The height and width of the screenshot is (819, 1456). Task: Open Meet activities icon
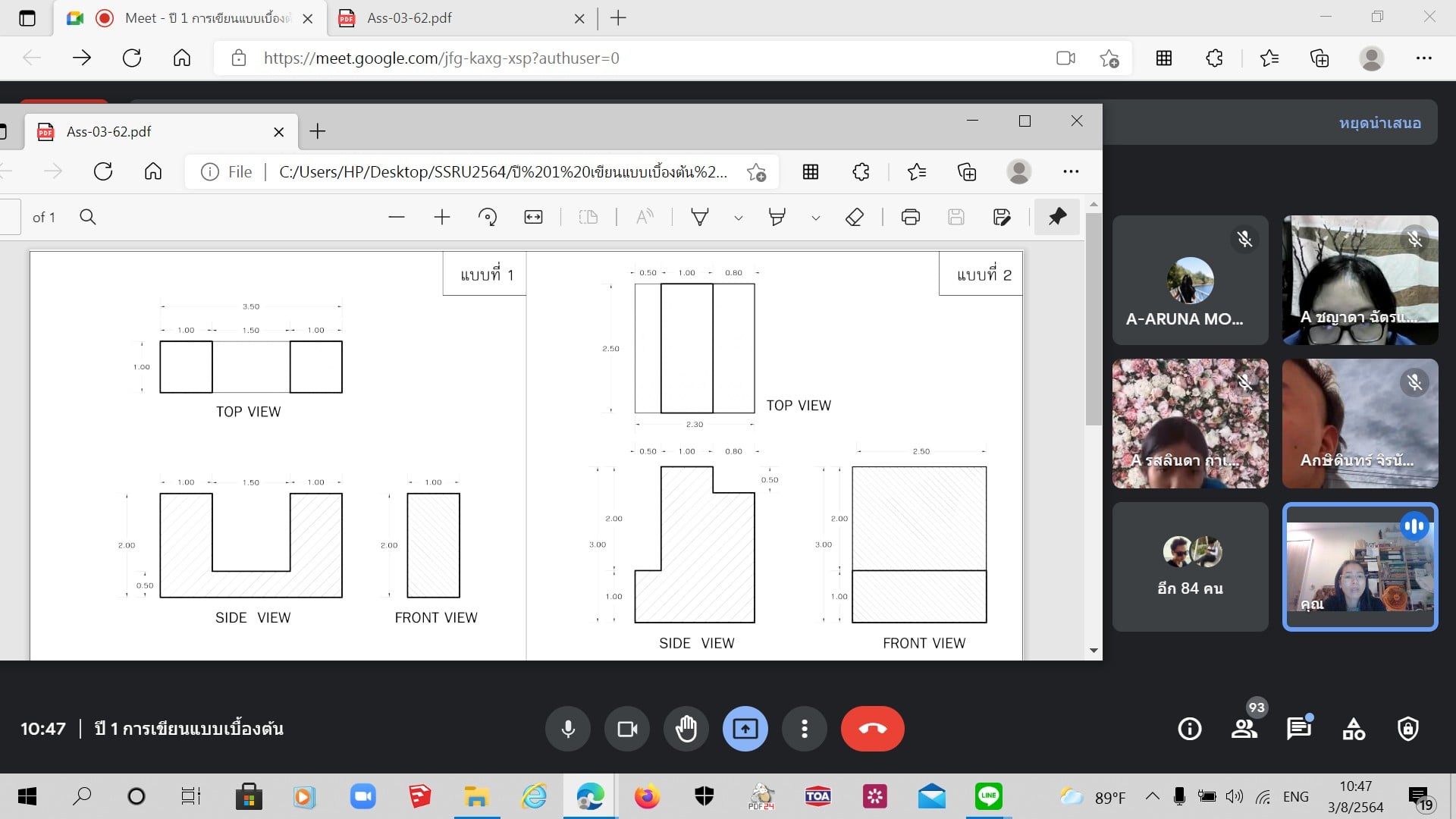(x=1354, y=729)
